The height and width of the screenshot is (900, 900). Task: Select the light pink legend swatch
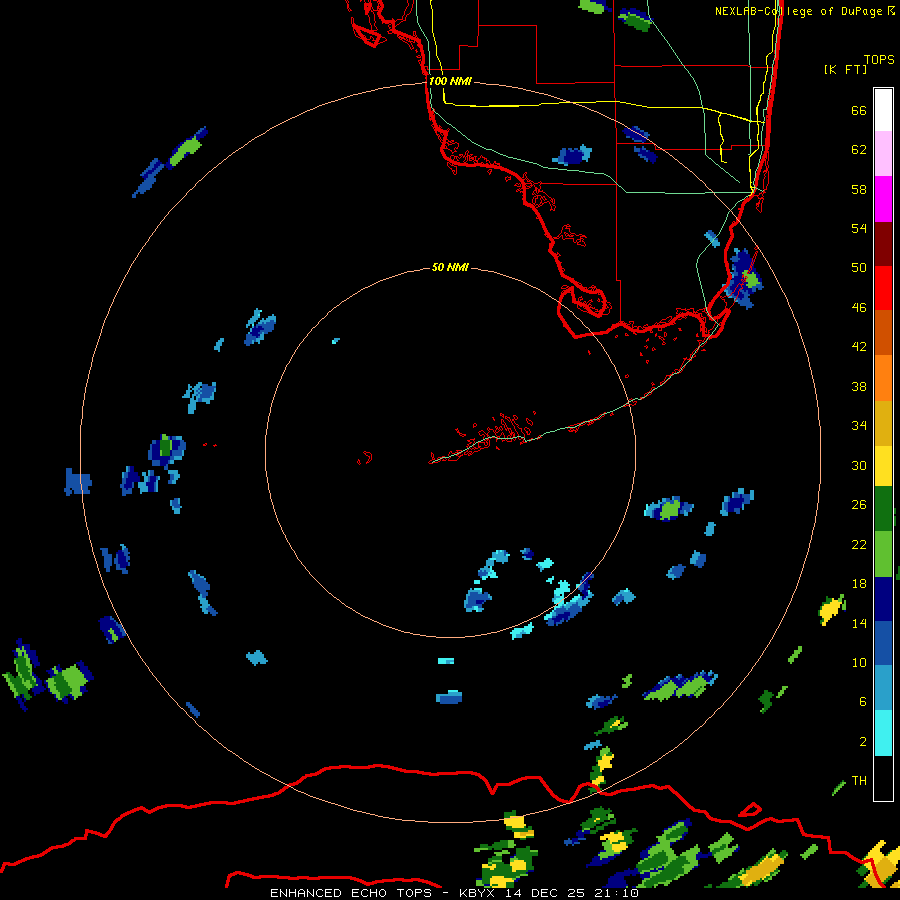click(x=883, y=154)
